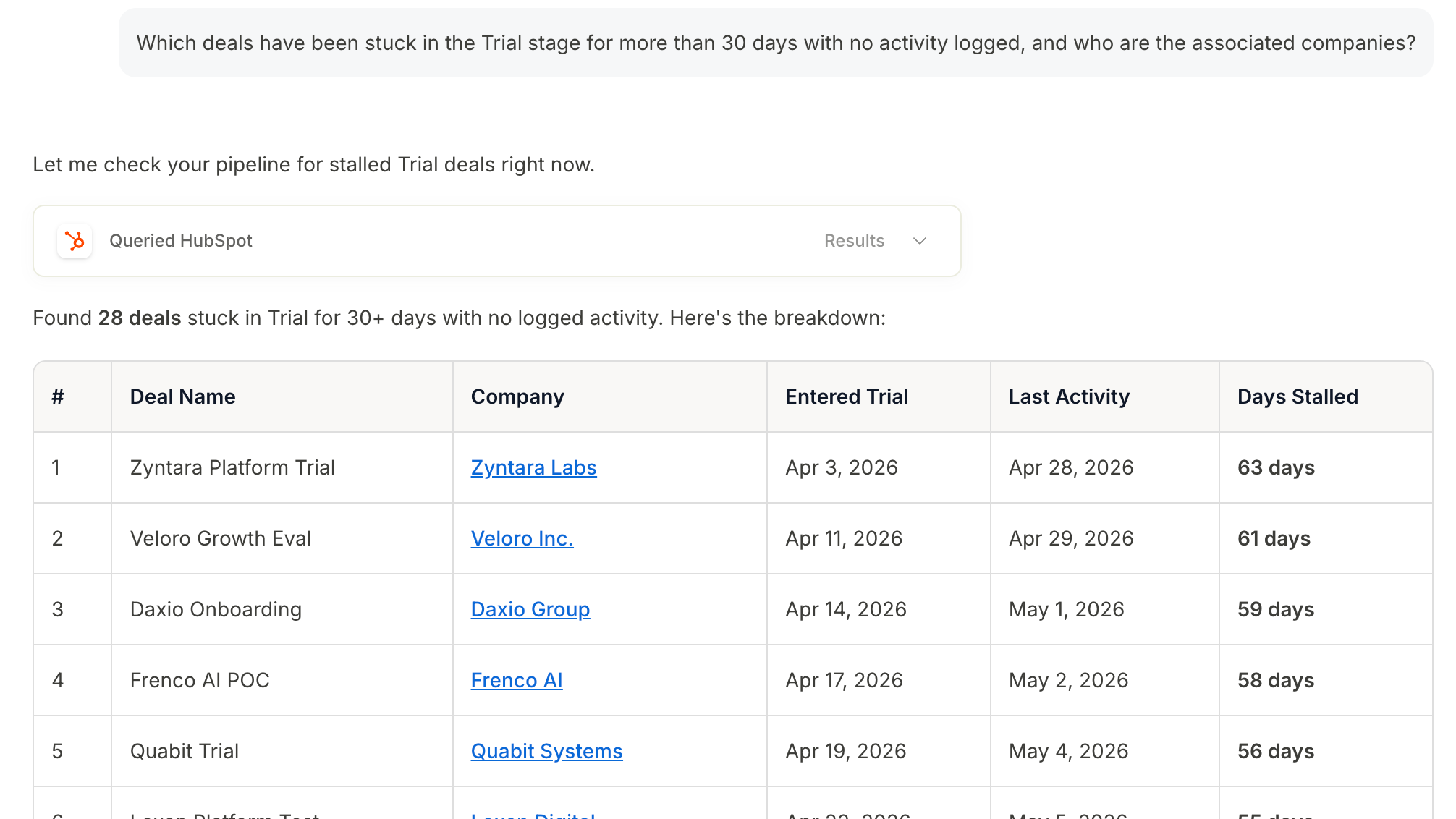Image resolution: width=1456 pixels, height=819 pixels.
Task: Click the May 4, 2026 last activity
Action: pos(1069,752)
